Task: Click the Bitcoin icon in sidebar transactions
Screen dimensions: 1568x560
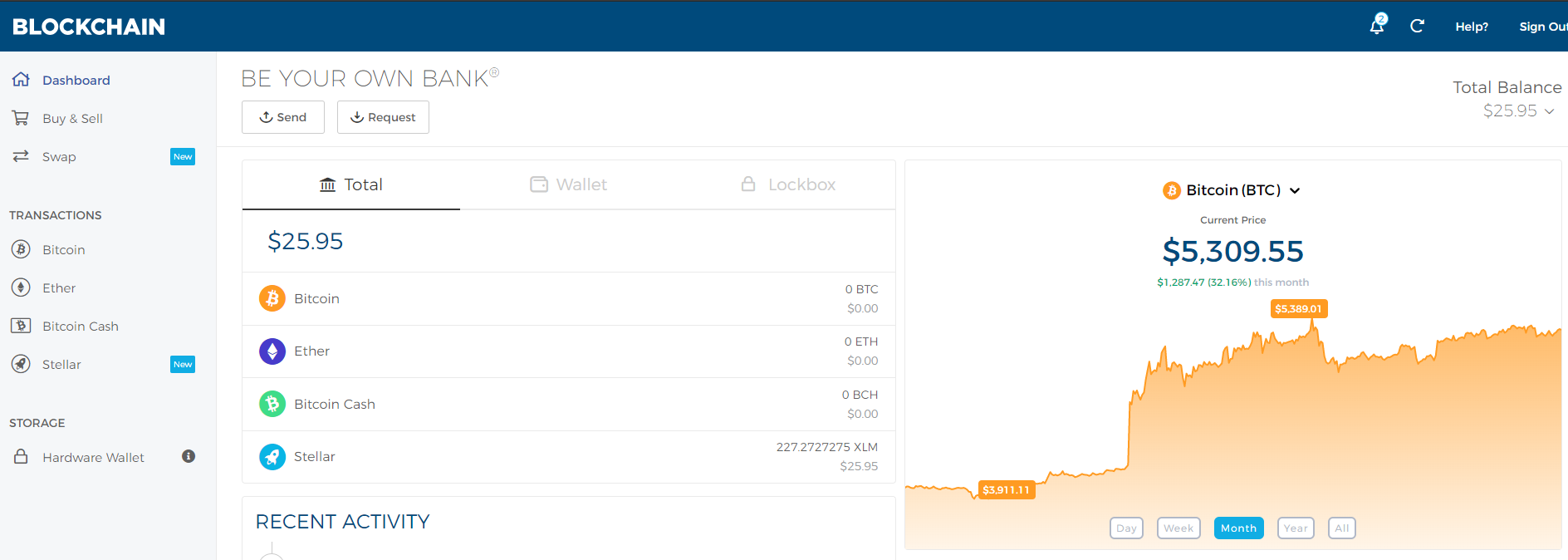Action: pos(21,249)
